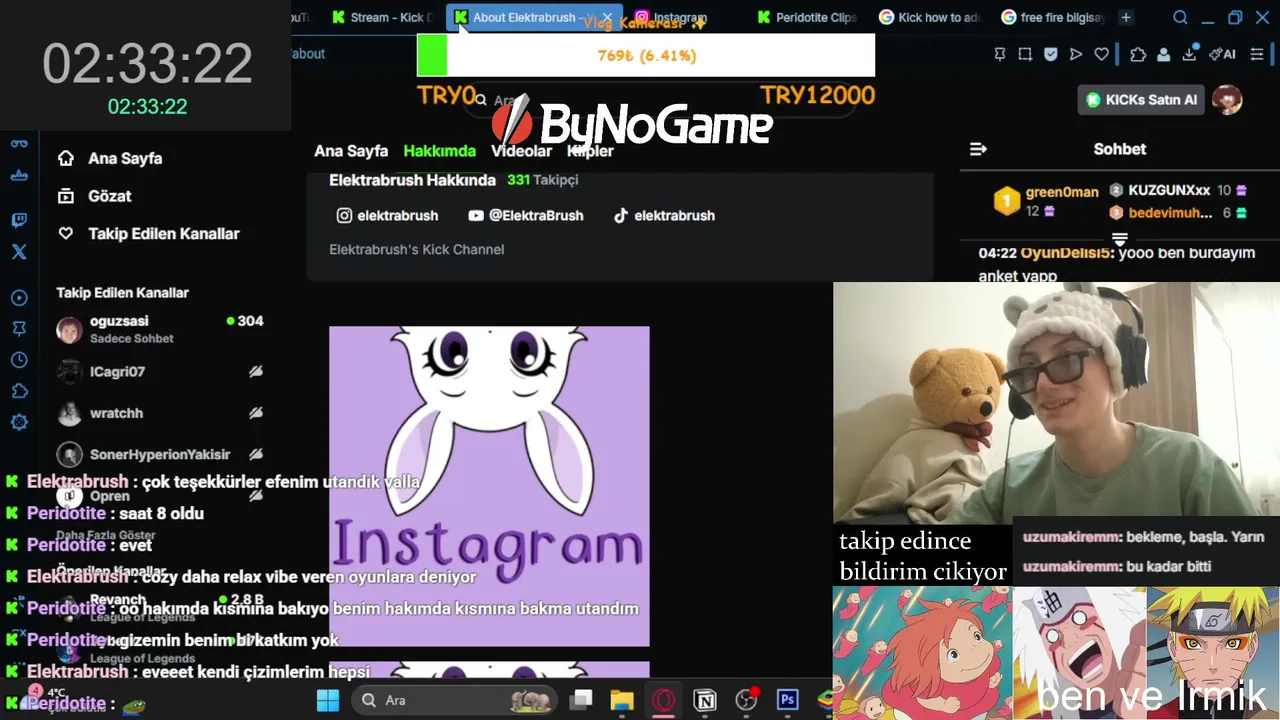Click the snapshot capture icon in toolbar
The image size is (1280, 720).
tap(1025, 54)
